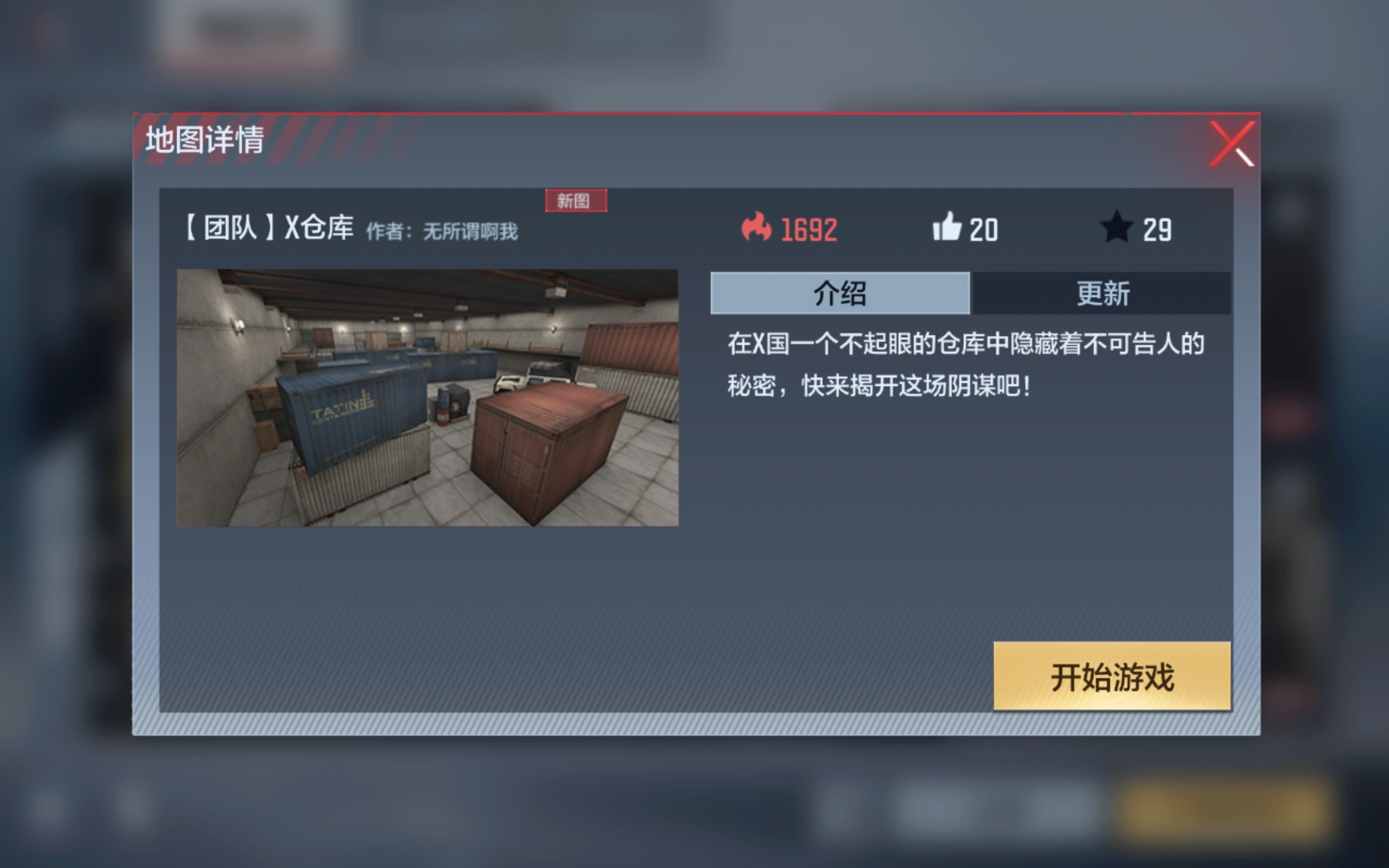This screenshot has width=1389, height=868.
Task: Favorite the map using star icon
Action: (x=1117, y=227)
